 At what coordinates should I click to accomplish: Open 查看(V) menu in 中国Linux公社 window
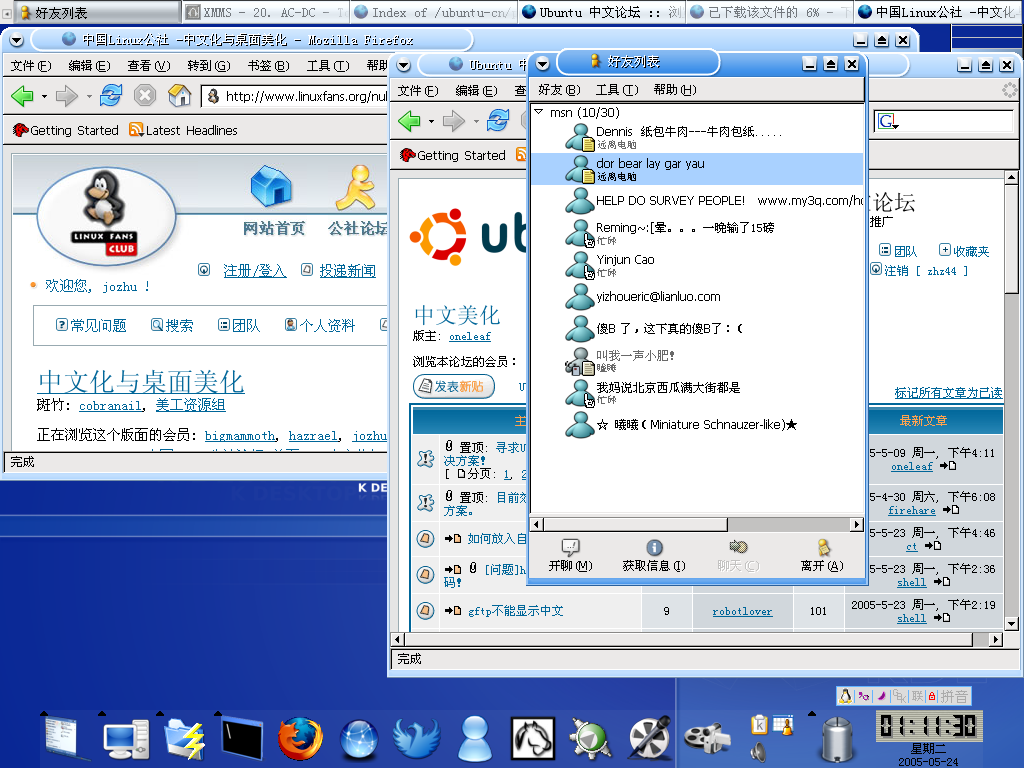click(148, 66)
